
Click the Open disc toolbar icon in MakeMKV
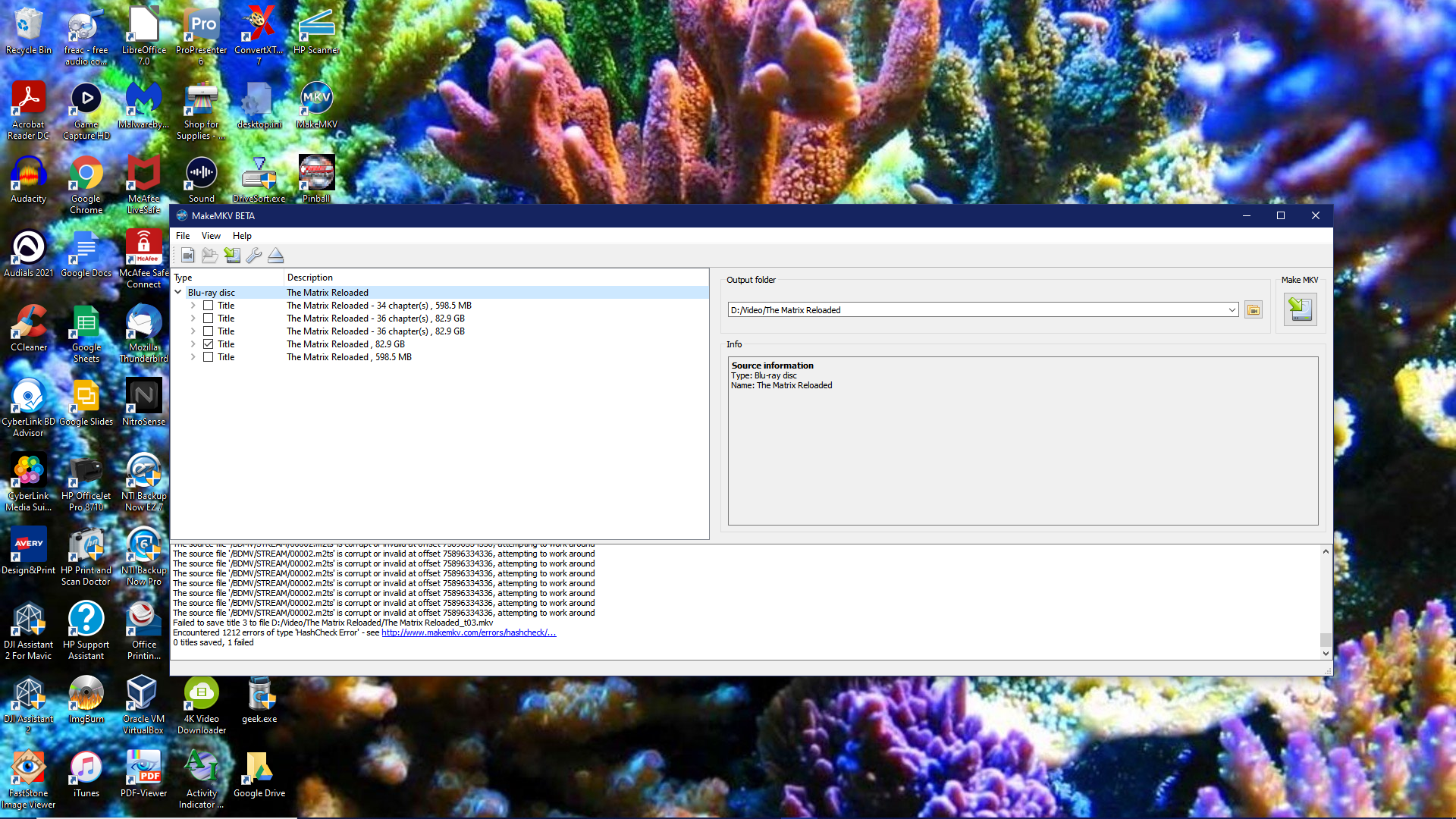point(188,256)
